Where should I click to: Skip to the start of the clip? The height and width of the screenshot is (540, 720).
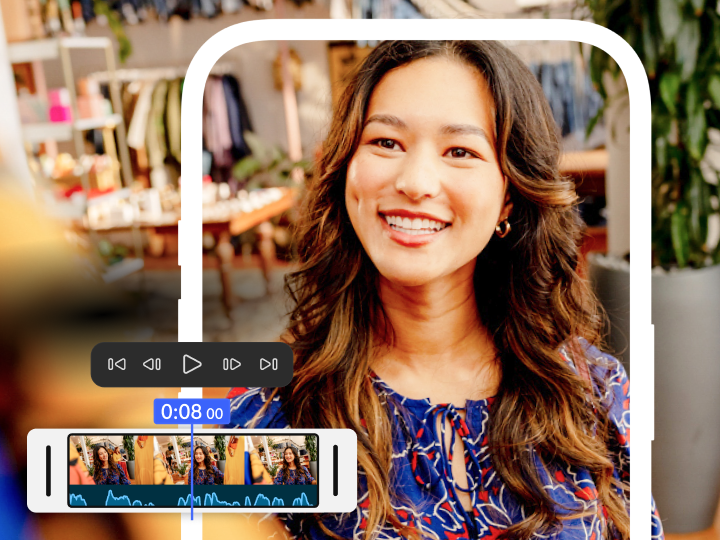tap(117, 364)
